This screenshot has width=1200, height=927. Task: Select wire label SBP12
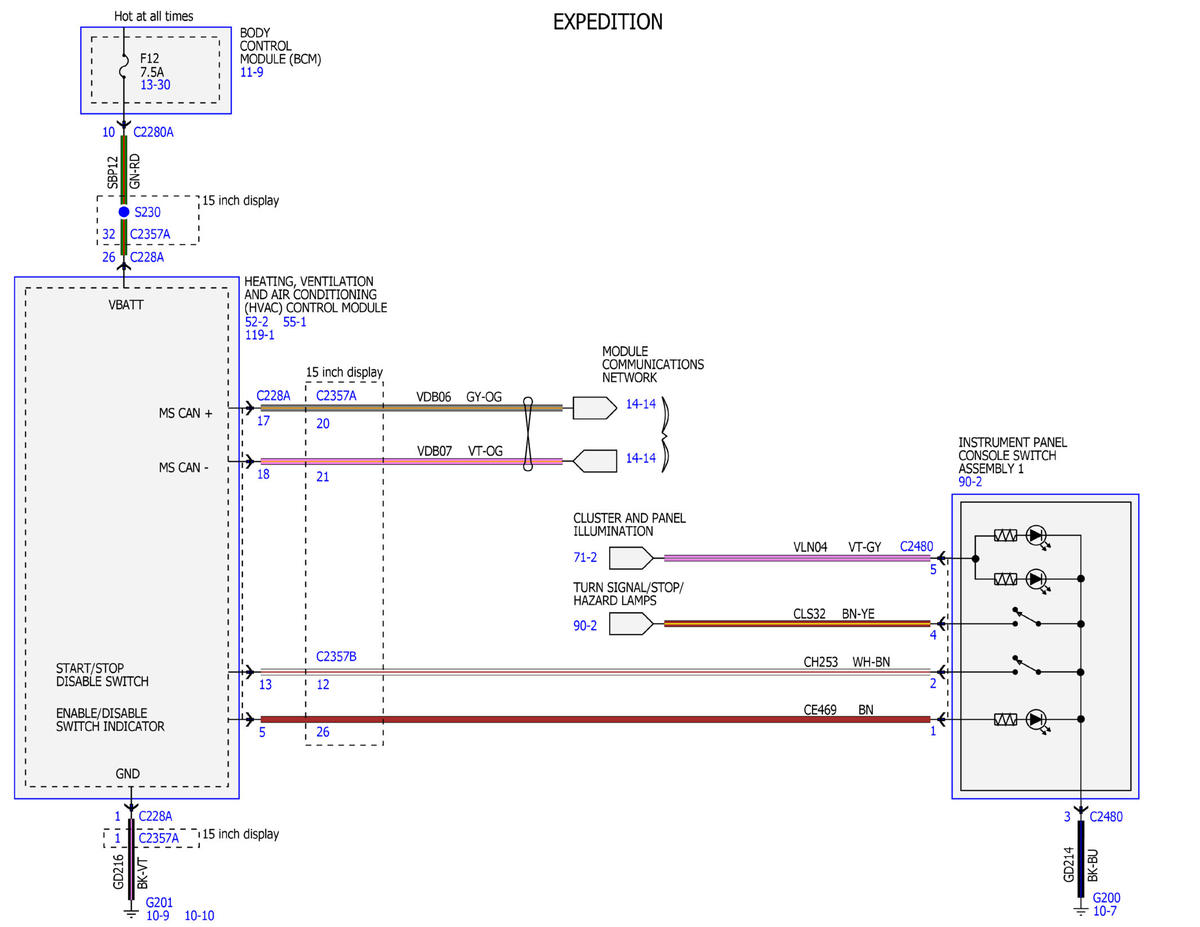[112, 173]
